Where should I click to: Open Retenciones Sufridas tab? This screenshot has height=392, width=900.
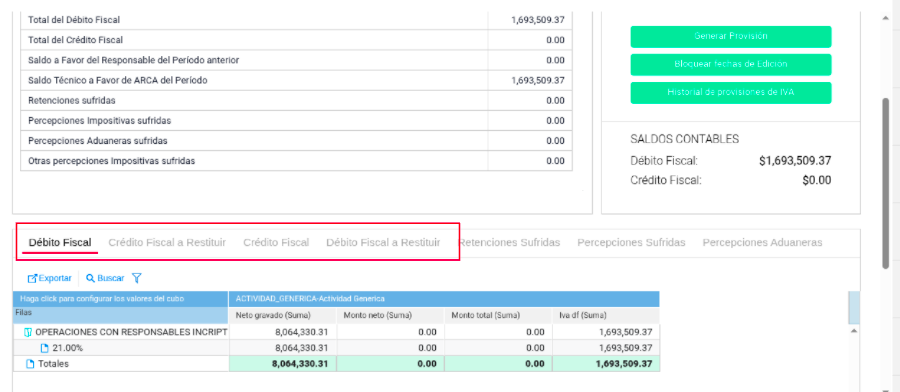[x=509, y=243]
